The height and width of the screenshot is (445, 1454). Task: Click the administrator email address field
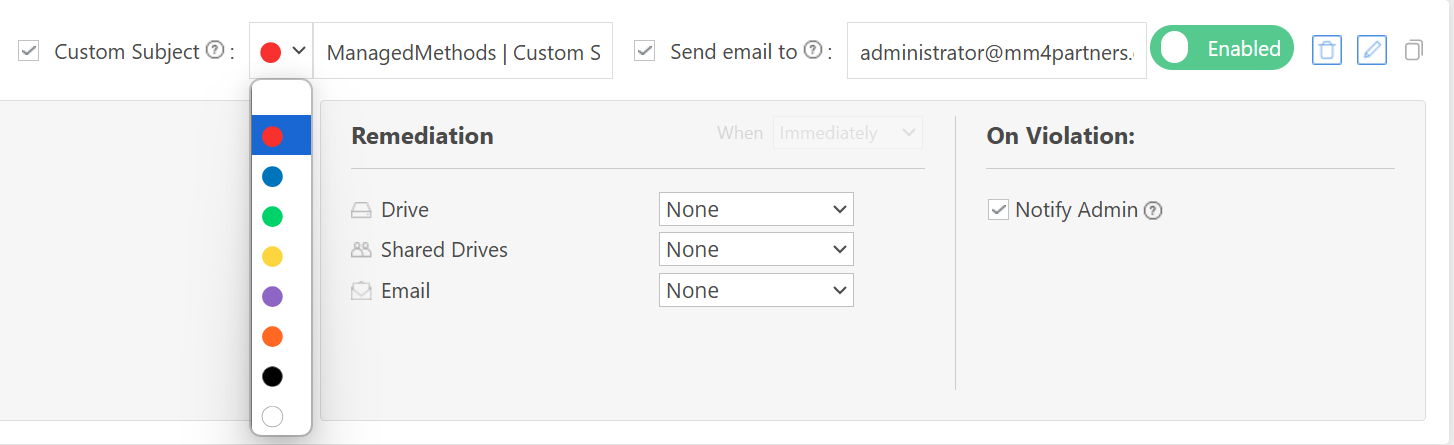click(x=996, y=52)
